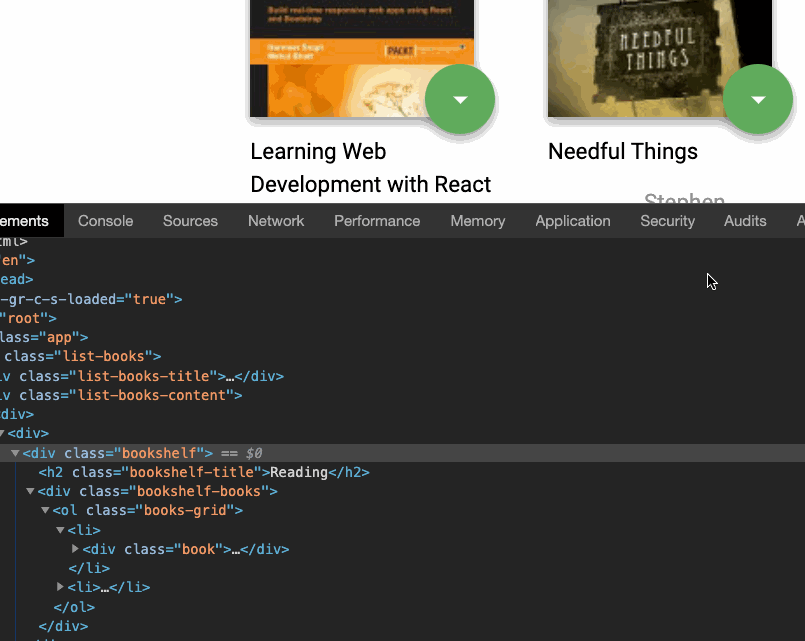
Task: Open shelf menu on Needful Things book
Action: [758, 99]
